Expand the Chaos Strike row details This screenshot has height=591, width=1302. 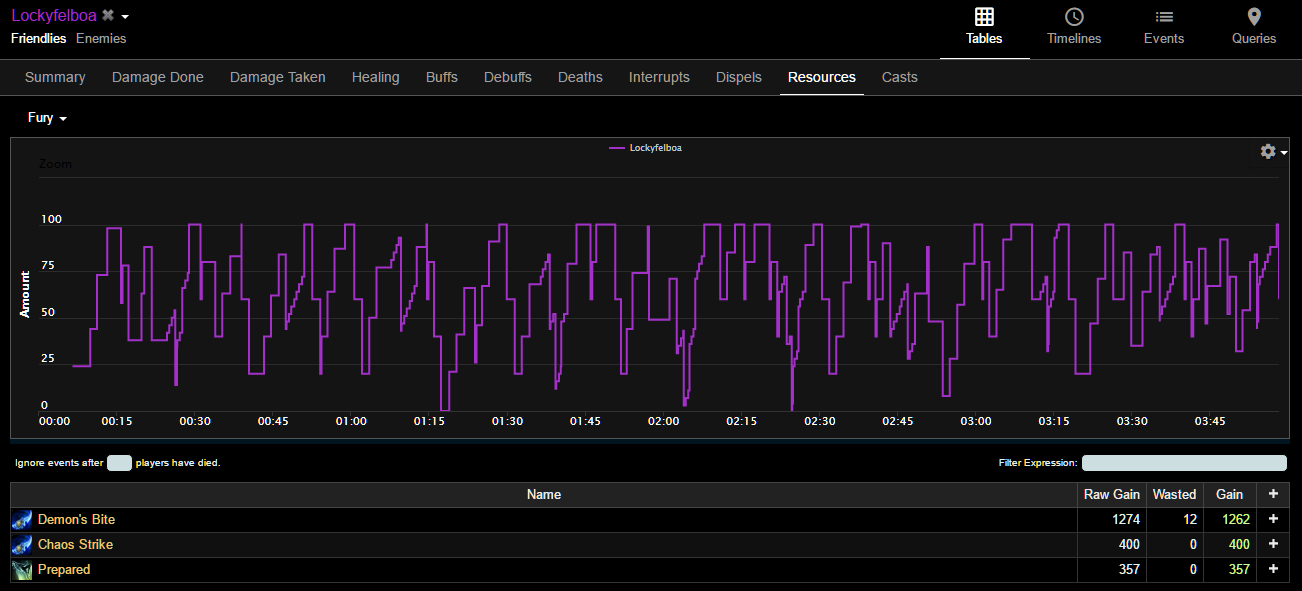pyautogui.click(x=1272, y=545)
